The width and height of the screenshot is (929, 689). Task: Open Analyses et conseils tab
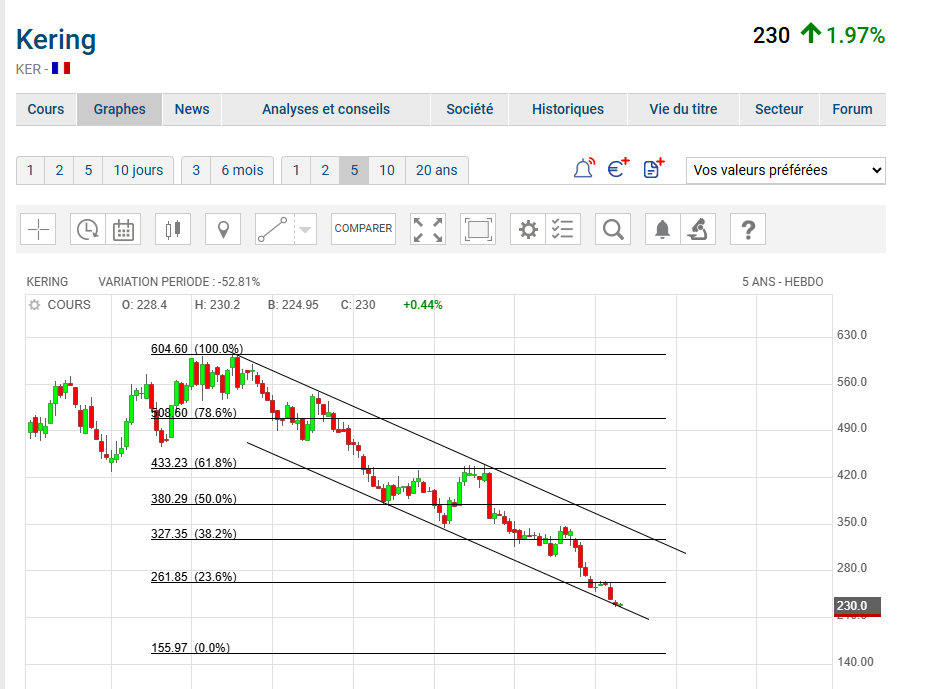326,109
